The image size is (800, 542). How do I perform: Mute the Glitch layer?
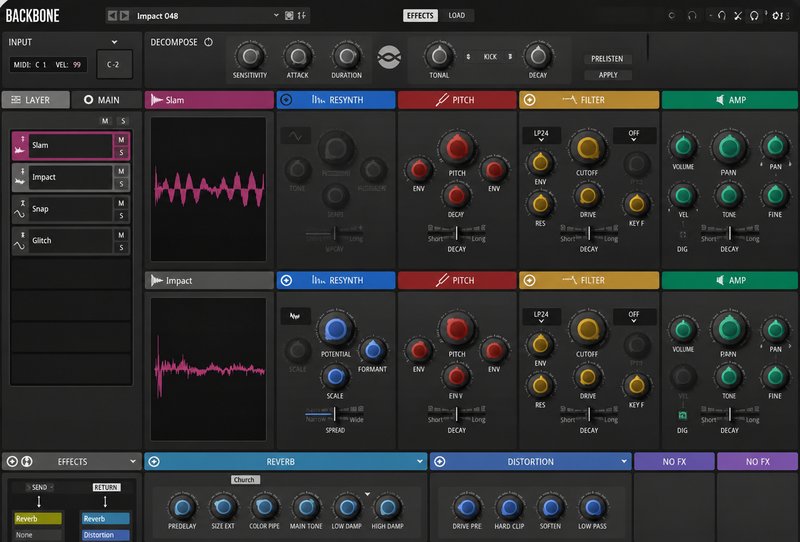coord(121,235)
